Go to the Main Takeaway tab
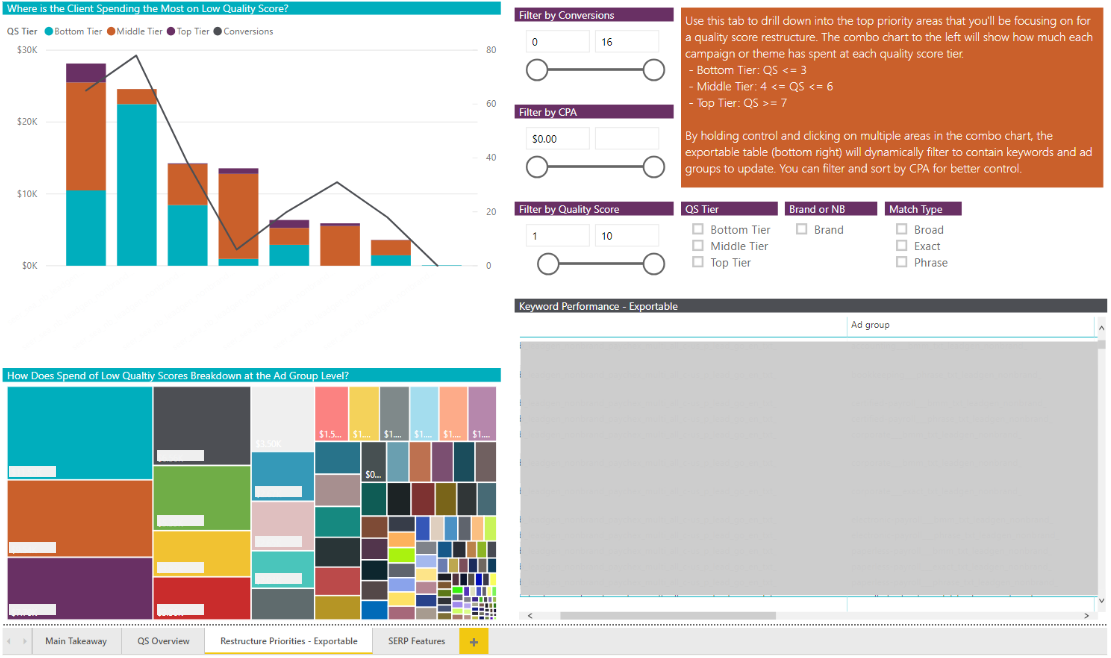 [x=76, y=641]
